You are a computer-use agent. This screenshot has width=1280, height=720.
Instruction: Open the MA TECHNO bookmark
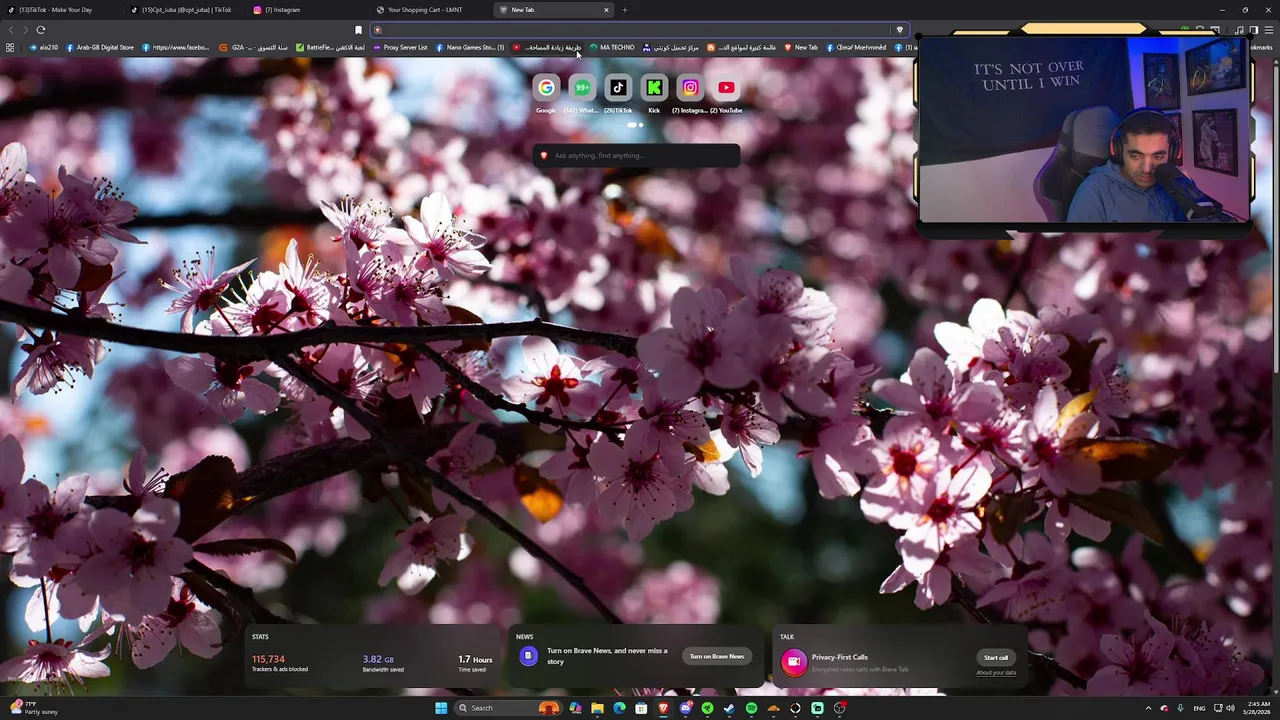pyautogui.click(x=612, y=47)
